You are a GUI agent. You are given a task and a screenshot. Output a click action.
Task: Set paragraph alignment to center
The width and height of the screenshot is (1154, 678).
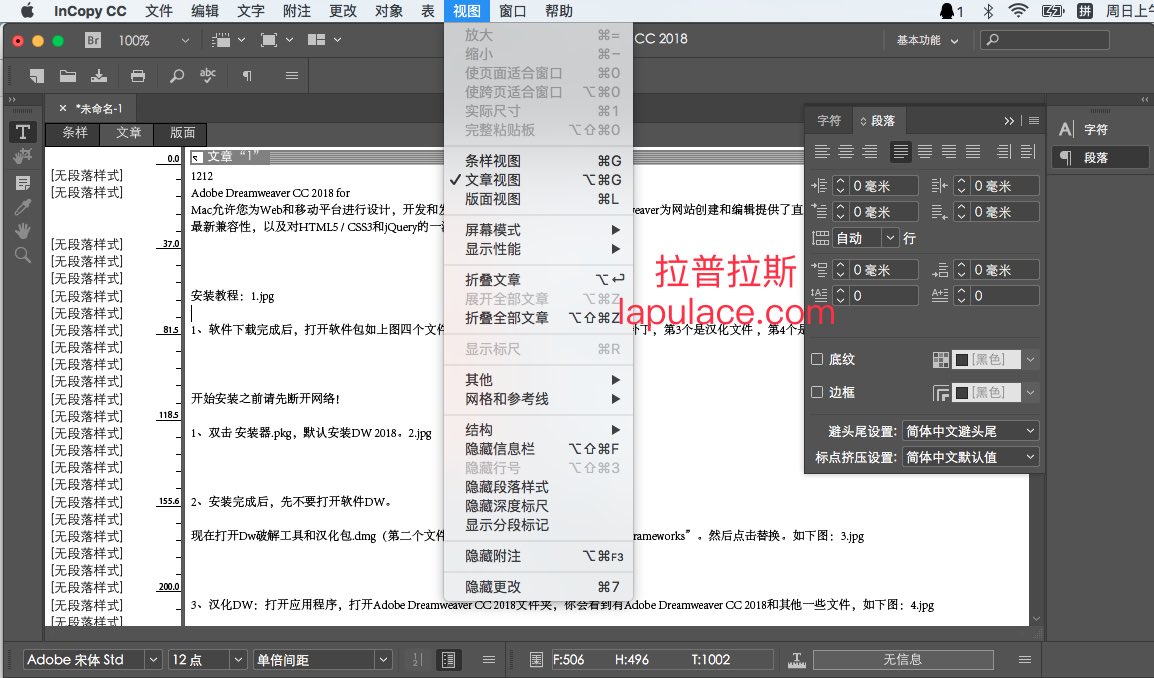(x=846, y=152)
